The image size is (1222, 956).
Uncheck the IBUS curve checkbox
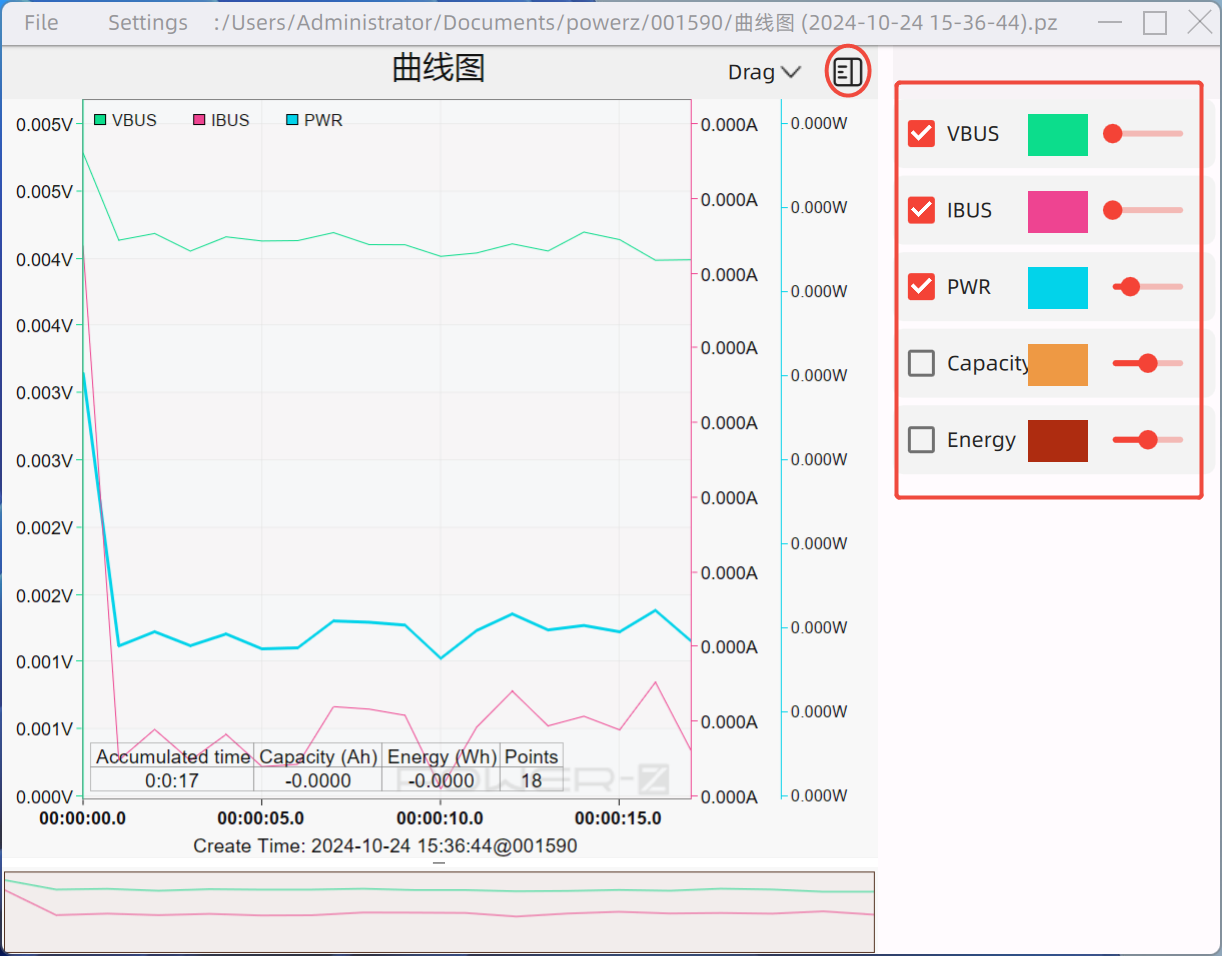[921, 210]
